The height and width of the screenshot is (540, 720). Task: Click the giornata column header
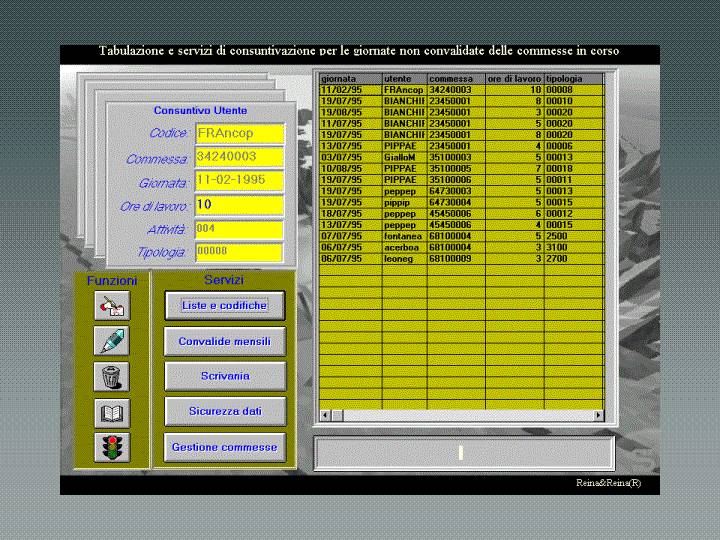tap(350, 78)
